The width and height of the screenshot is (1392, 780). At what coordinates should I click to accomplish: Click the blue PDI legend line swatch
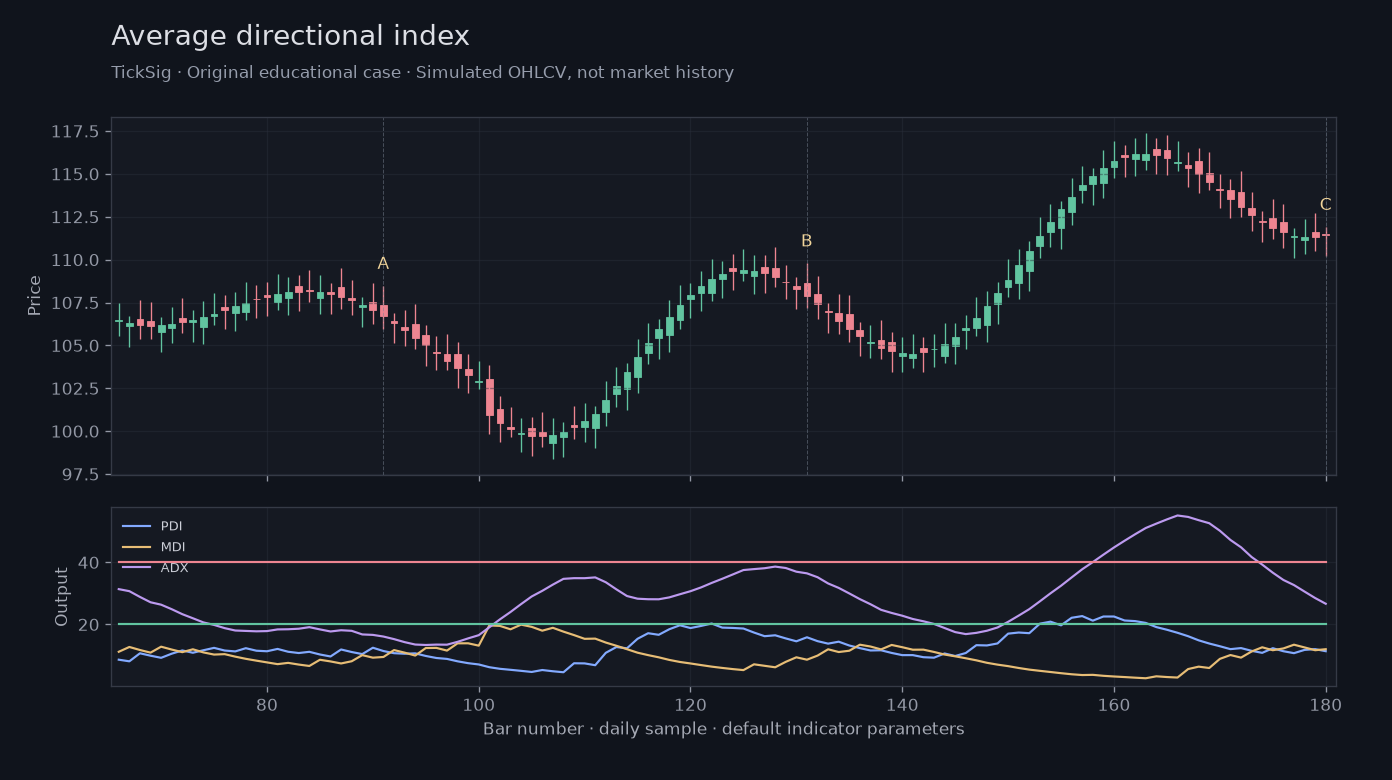(x=136, y=526)
